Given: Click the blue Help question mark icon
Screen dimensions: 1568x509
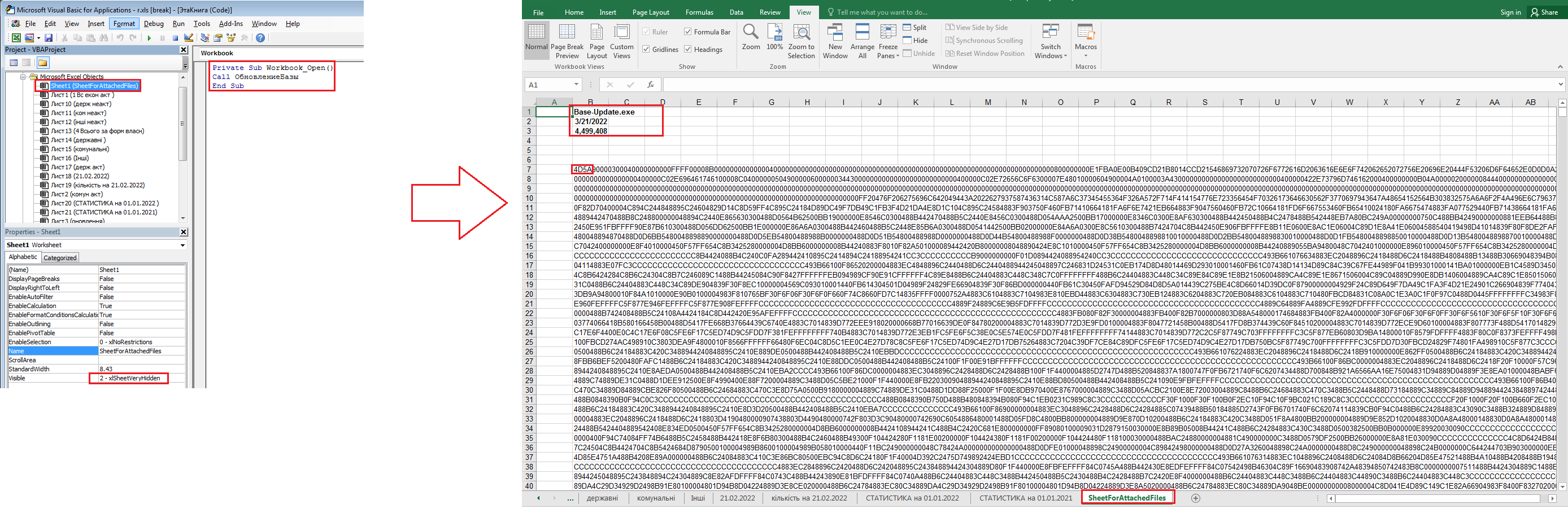Looking at the screenshot, I should [260, 38].
